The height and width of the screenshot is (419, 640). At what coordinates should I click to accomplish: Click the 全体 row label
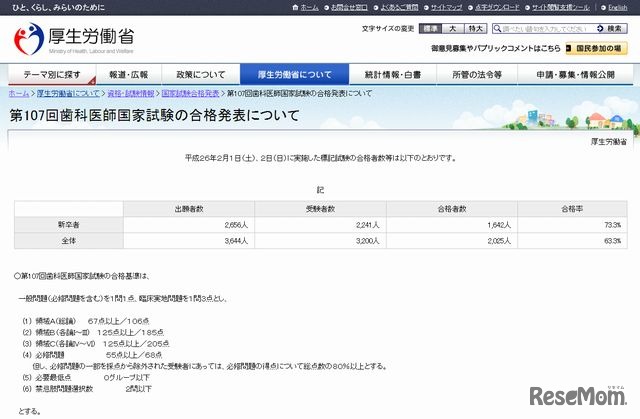69,241
